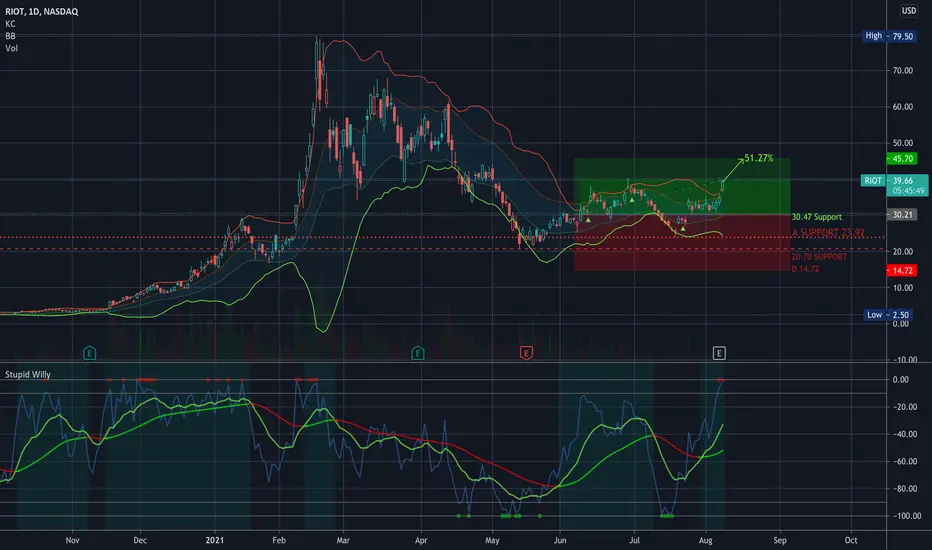The image size is (932, 550).
Task: Click the Sep label on time axis
Action: tap(780, 540)
